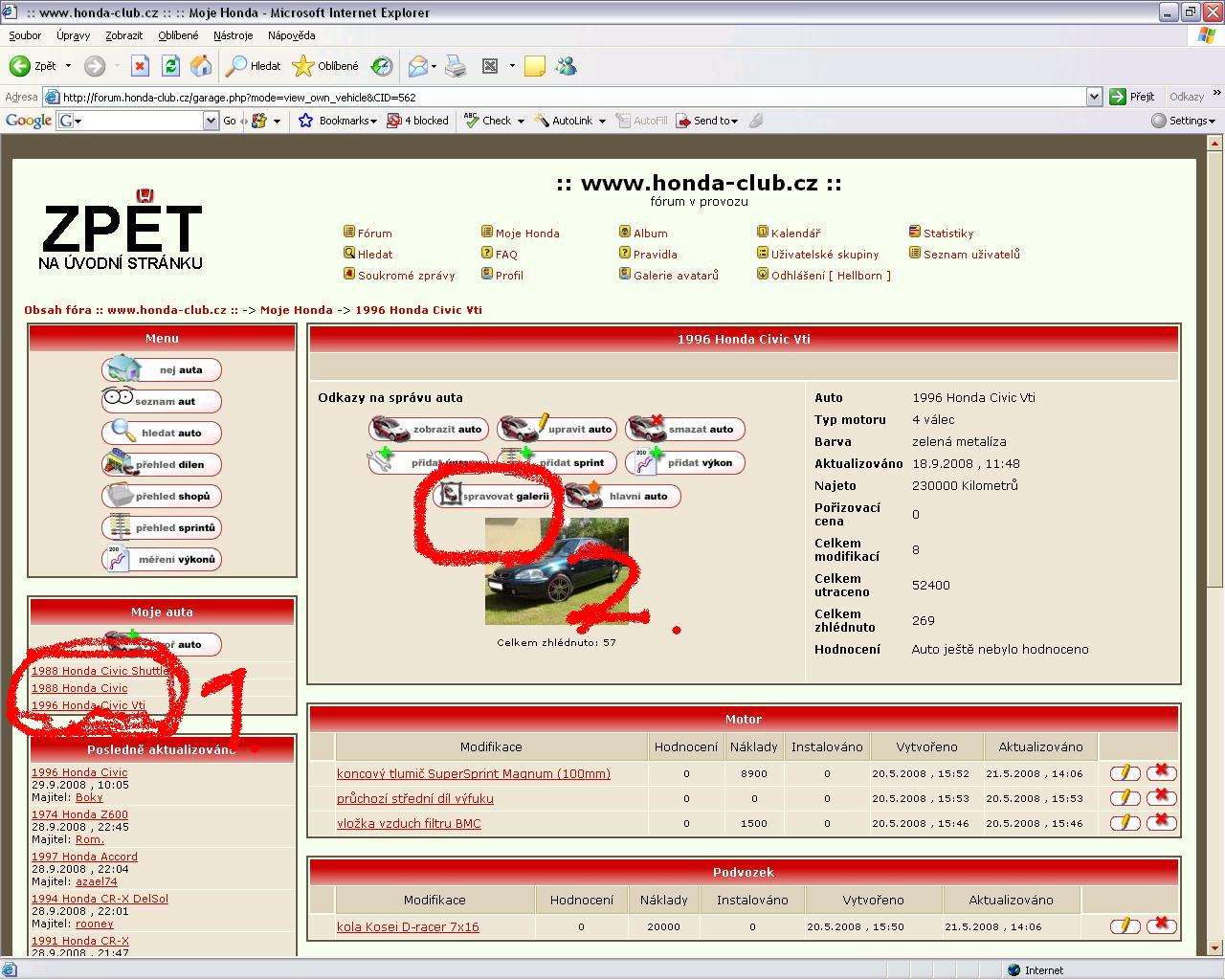Click 'hledat auto' in the Menu panel
The height and width of the screenshot is (980, 1225).
162,433
